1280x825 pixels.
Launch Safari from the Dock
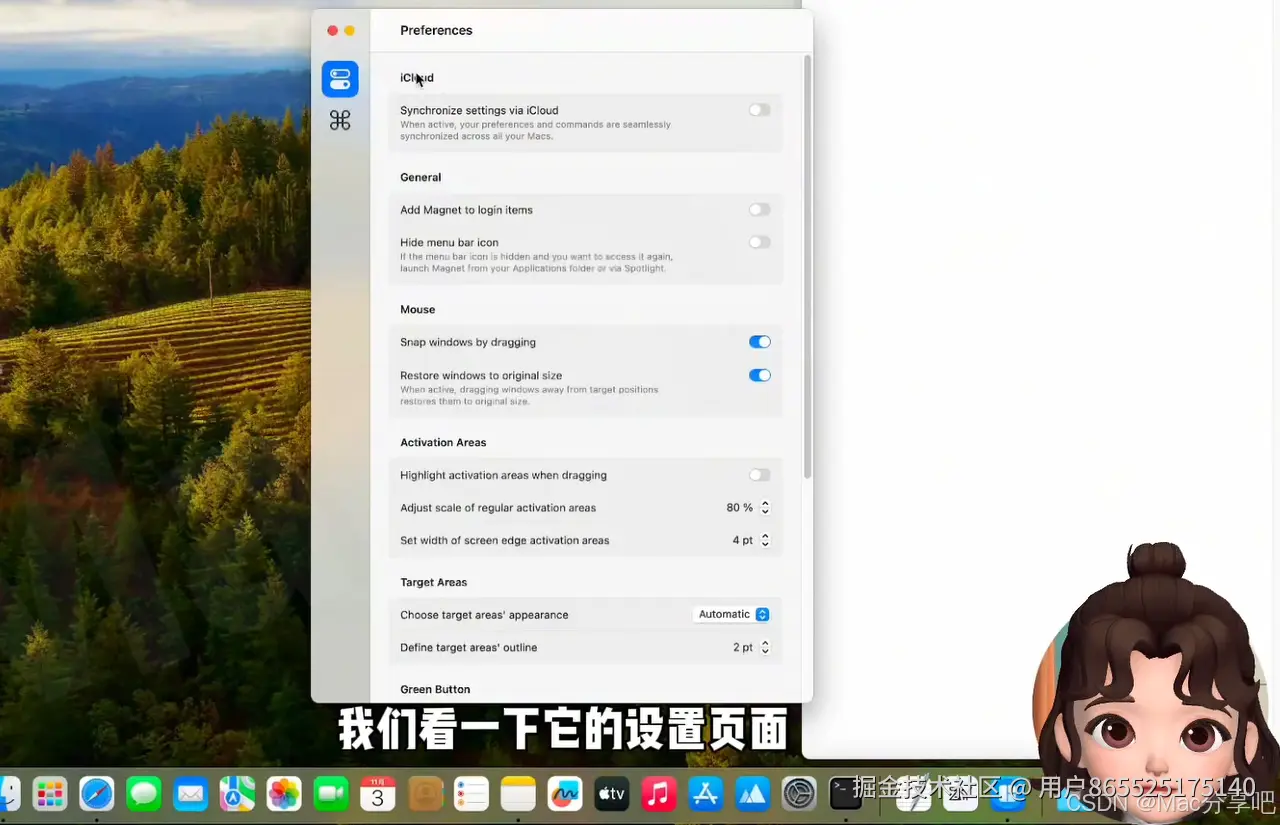tap(97, 794)
